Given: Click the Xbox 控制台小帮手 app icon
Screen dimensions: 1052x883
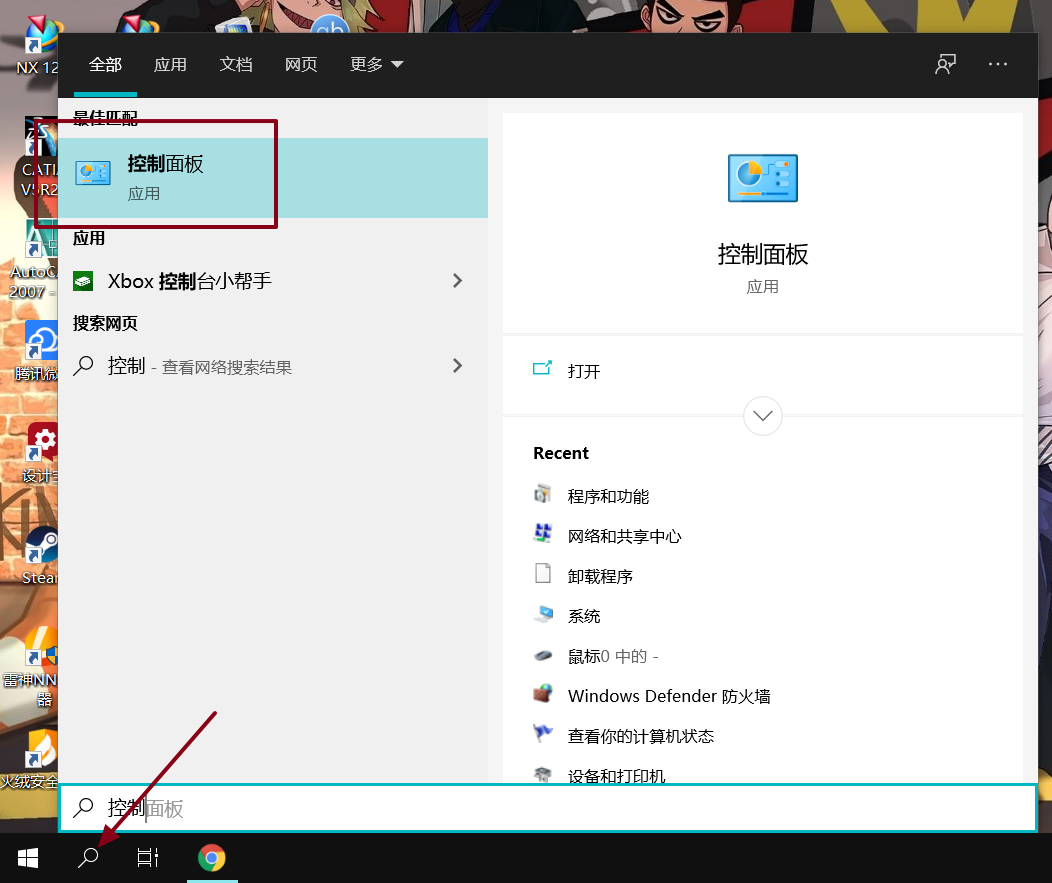Looking at the screenshot, I should pyautogui.click(x=83, y=280).
